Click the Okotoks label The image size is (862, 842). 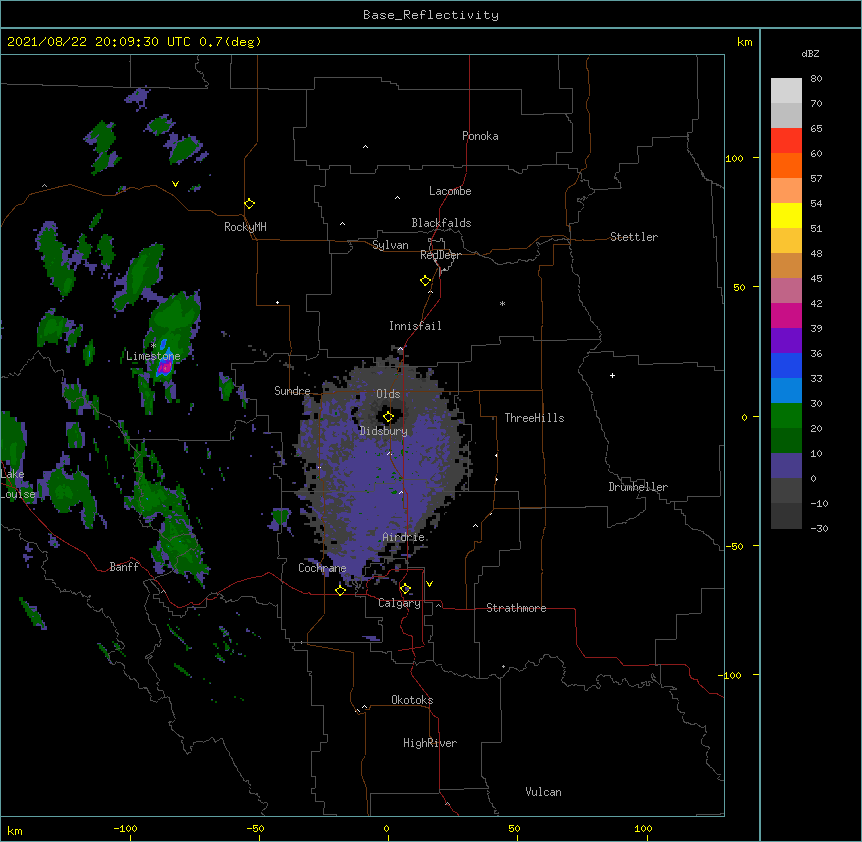pos(412,700)
